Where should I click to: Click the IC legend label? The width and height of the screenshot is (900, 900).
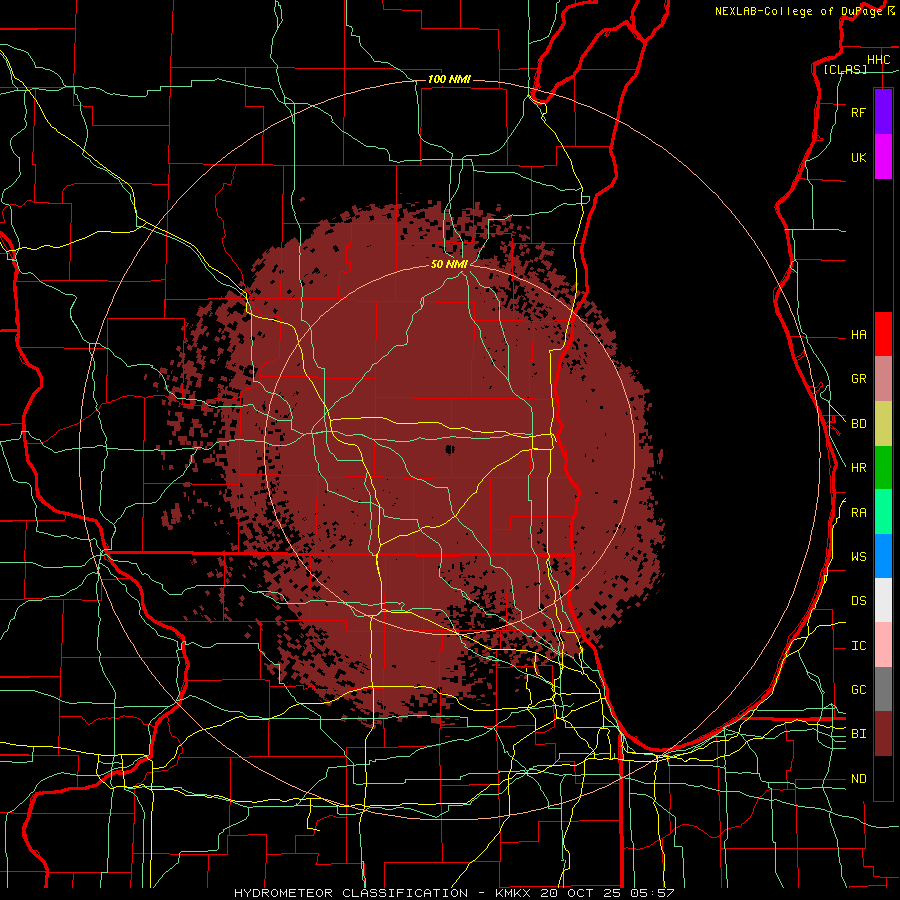click(x=858, y=646)
